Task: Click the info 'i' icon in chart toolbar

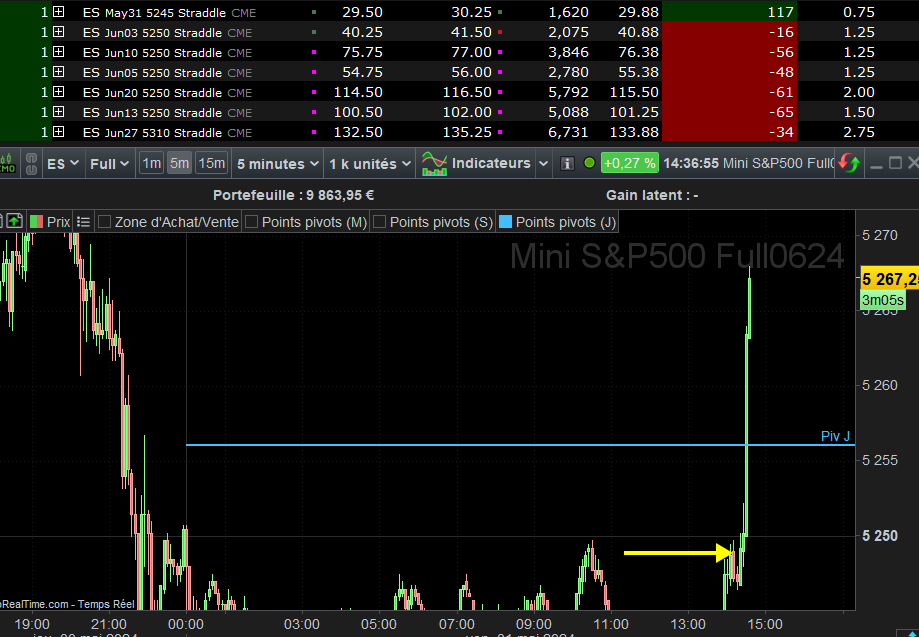Action: pos(567,163)
